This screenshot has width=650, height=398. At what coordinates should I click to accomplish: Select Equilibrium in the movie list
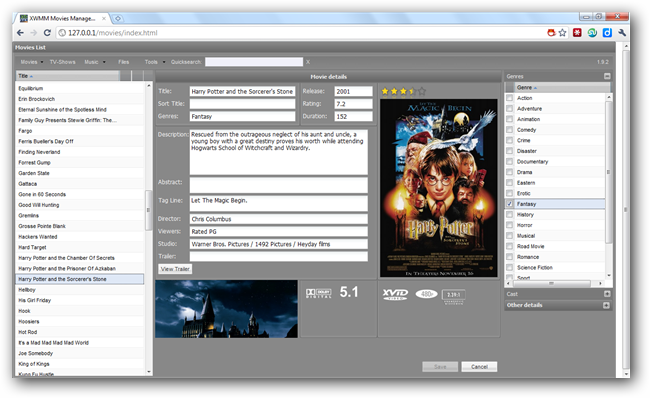[x=80, y=88]
